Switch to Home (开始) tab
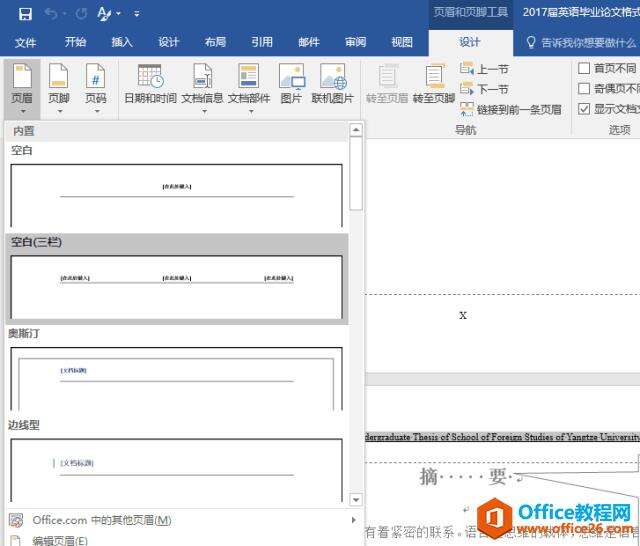The width and height of the screenshot is (640, 546). [76, 42]
